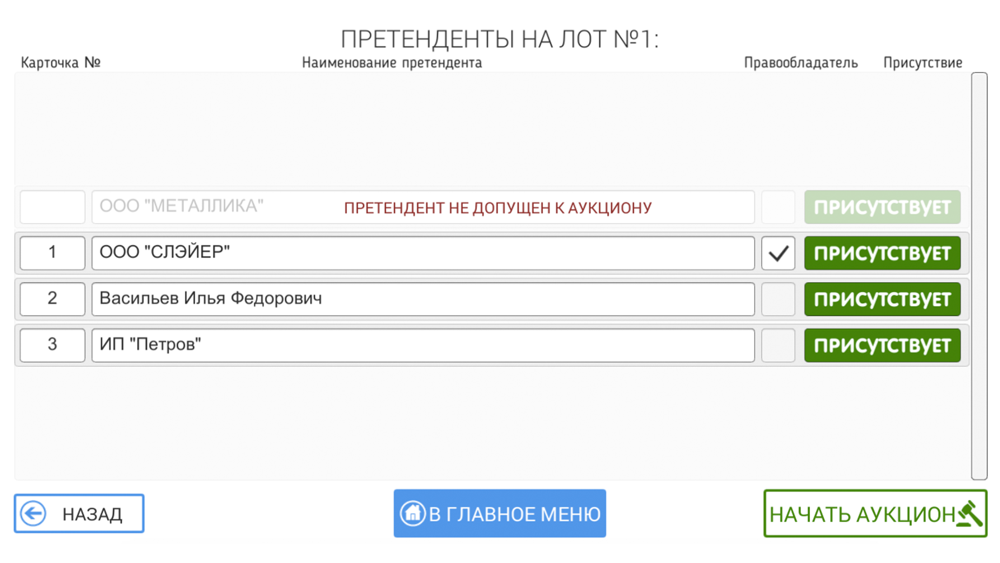The height and width of the screenshot is (563, 1000).
Task: Click Присутствие column header
Action: 922,62
